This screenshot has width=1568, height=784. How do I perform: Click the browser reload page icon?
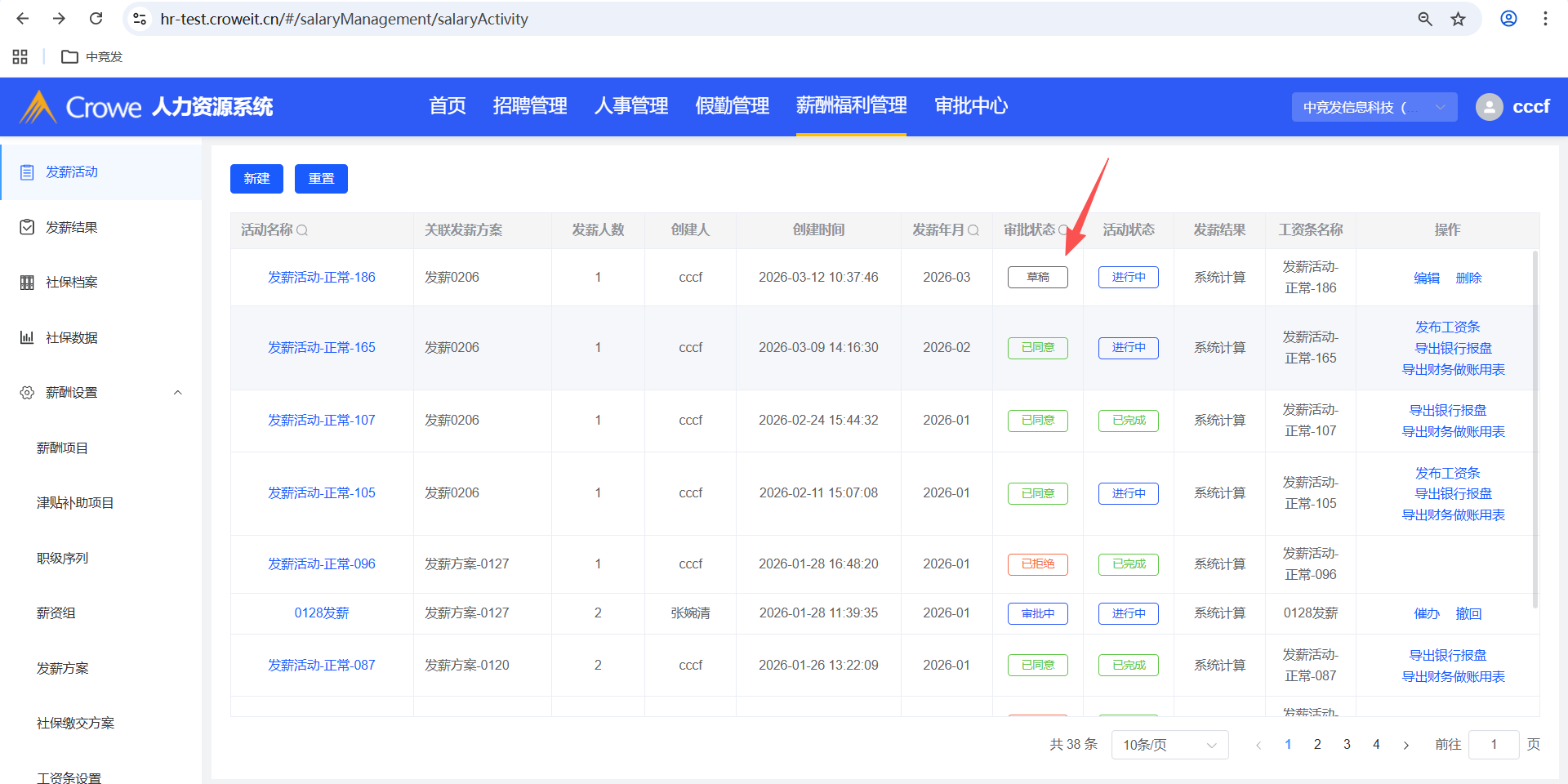click(x=96, y=19)
